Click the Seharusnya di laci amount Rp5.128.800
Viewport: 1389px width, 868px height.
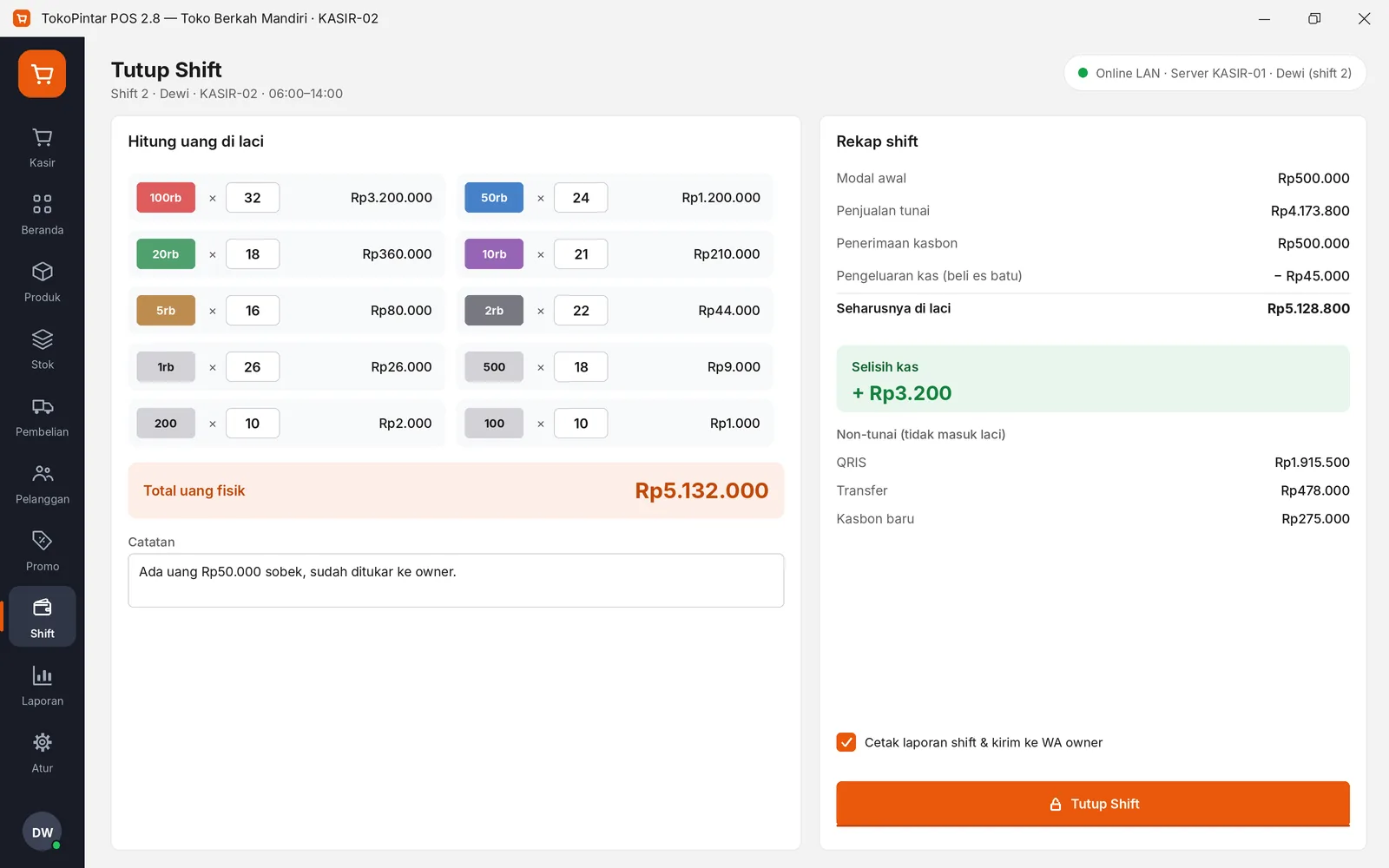click(x=1308, y=308)
